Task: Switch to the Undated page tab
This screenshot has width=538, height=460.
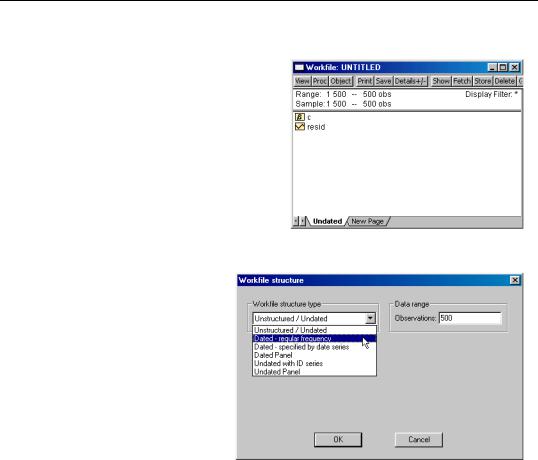Action: pyautogui.click(x=327, y=221)
